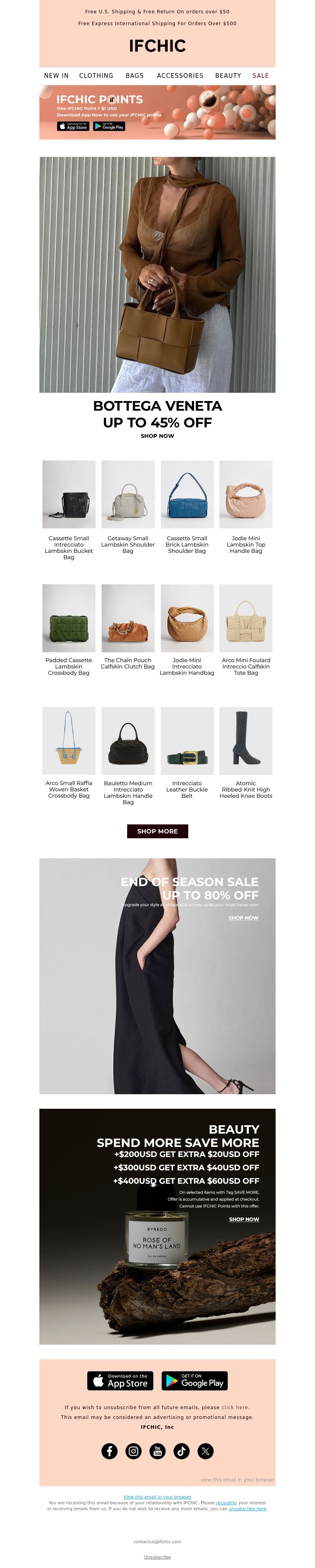Click the App Store badge in IFCHIC Points banner

[73, 126]
